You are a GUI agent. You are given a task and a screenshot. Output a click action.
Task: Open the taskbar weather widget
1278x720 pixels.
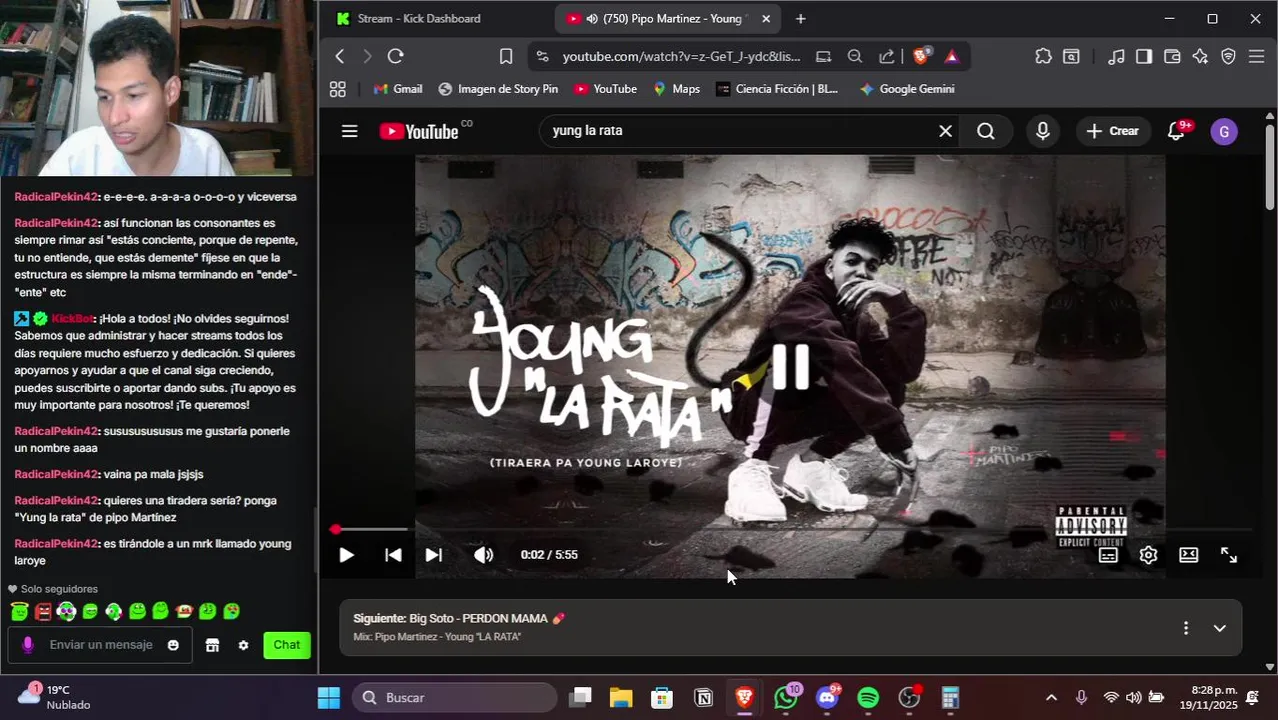(55, 697)
